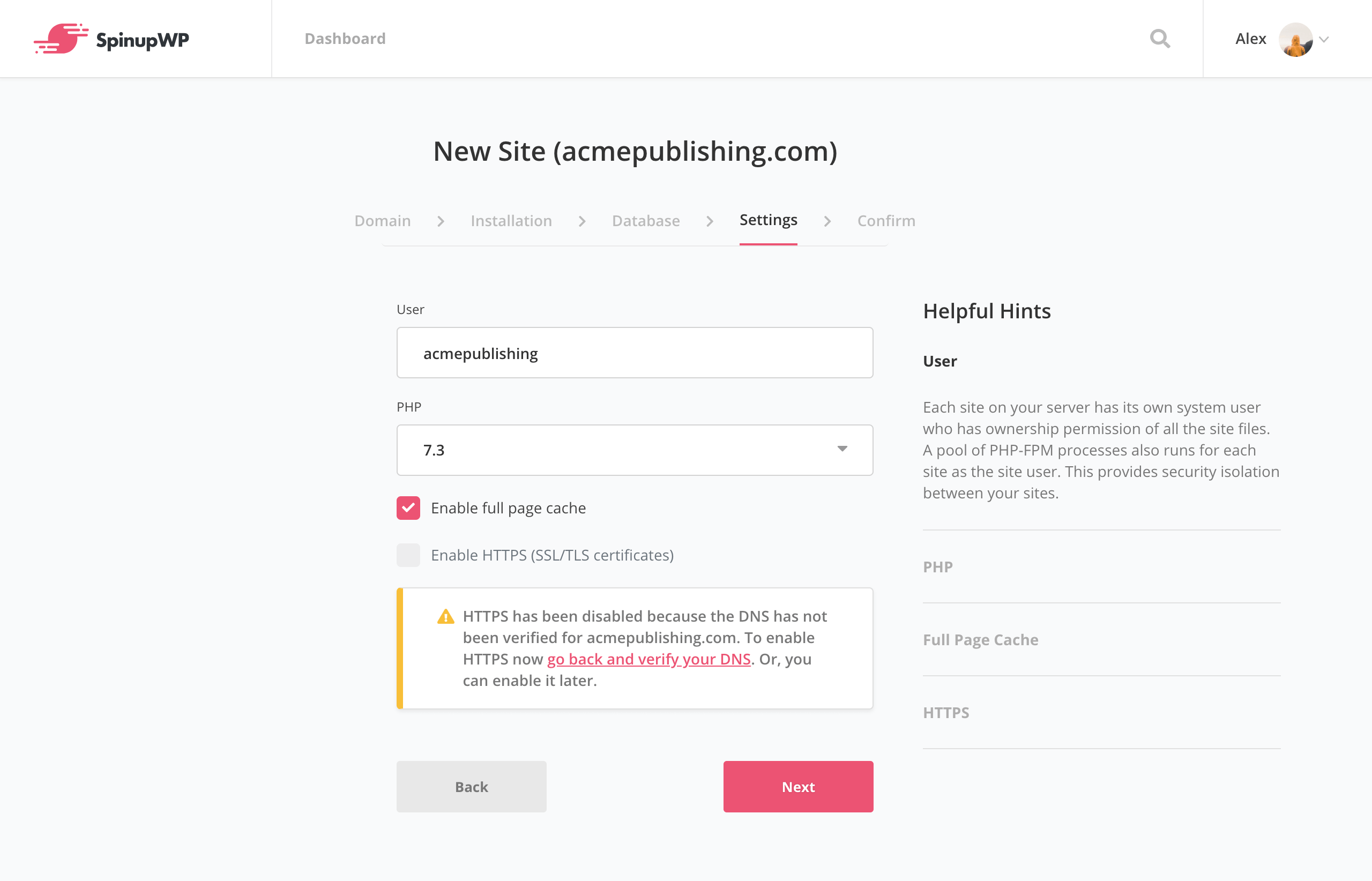Open the PHP version dropdown

[635, 450]
